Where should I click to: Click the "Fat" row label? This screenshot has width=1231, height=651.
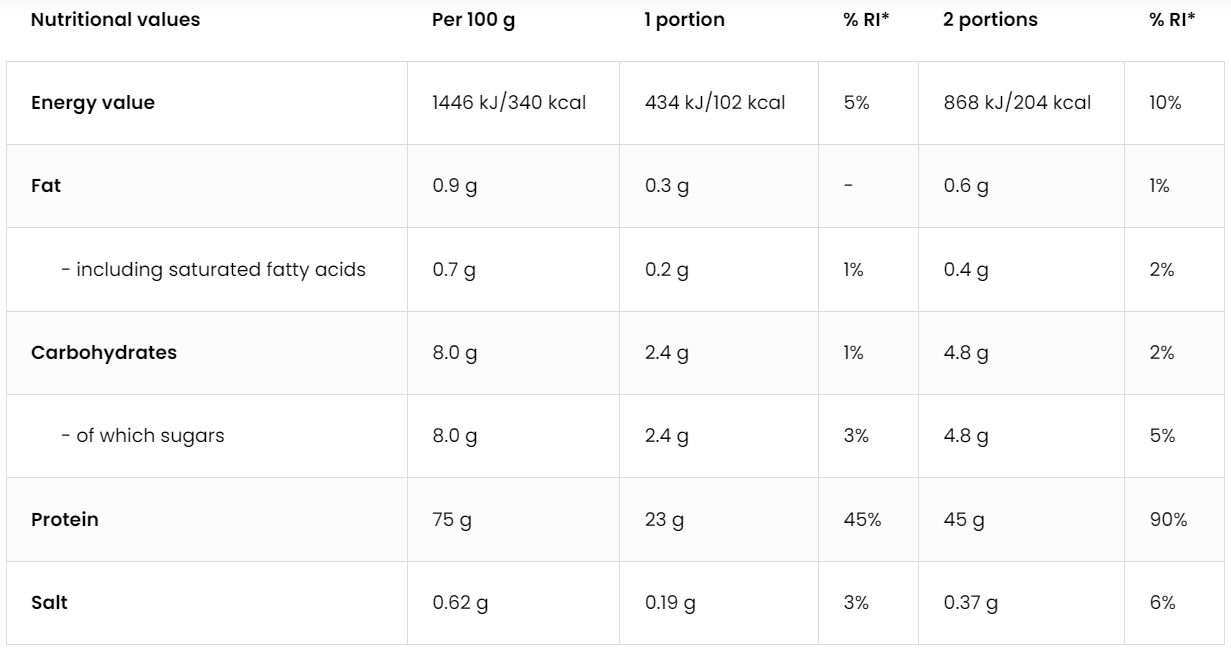[46, 186]
